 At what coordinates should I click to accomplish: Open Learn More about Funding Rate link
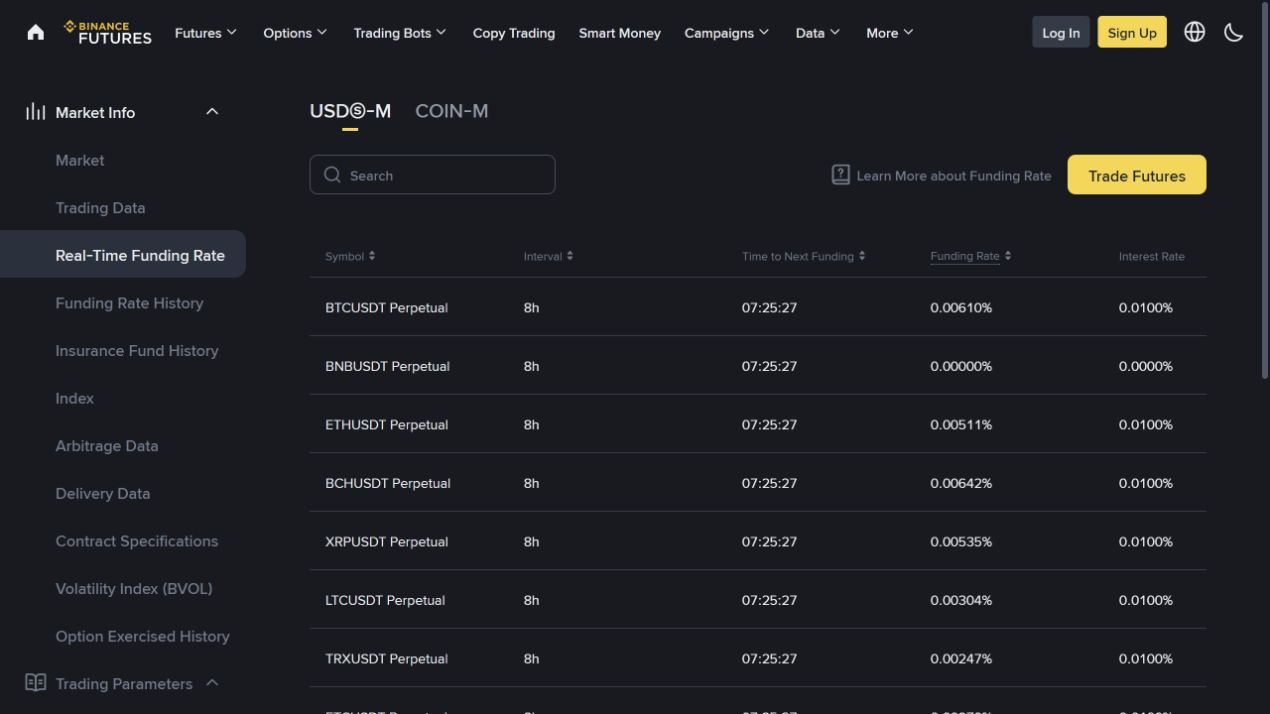(954, 176)
